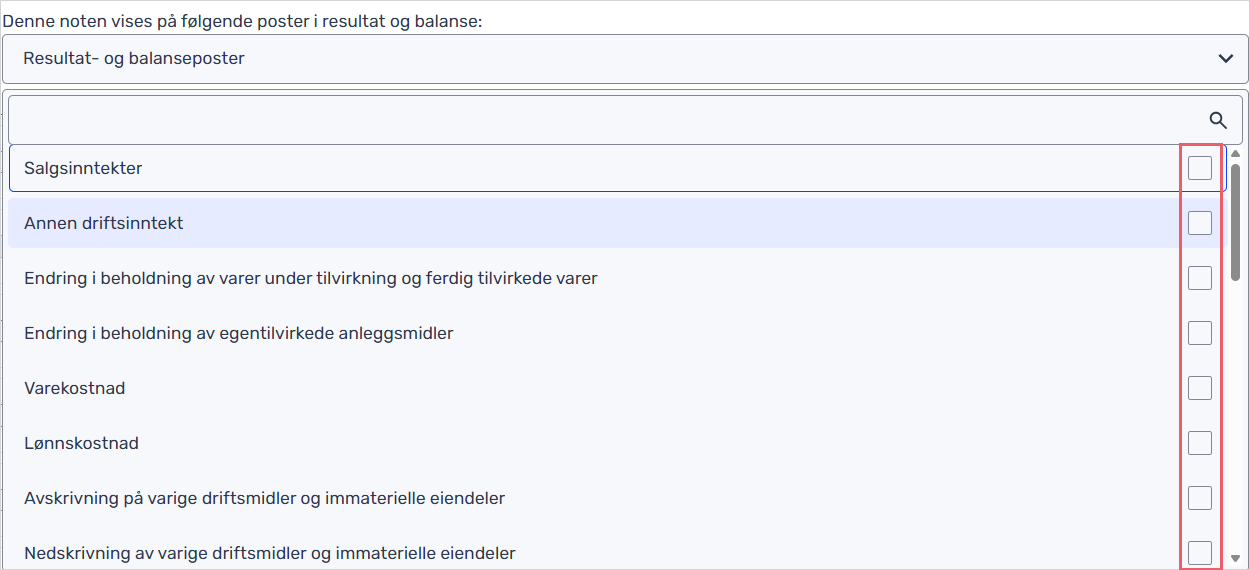Click the scrollbar up arrow
Image resolution: width=1250 pixels, height=570 pixels.
pyautogui.click(x=1235, y=154)
